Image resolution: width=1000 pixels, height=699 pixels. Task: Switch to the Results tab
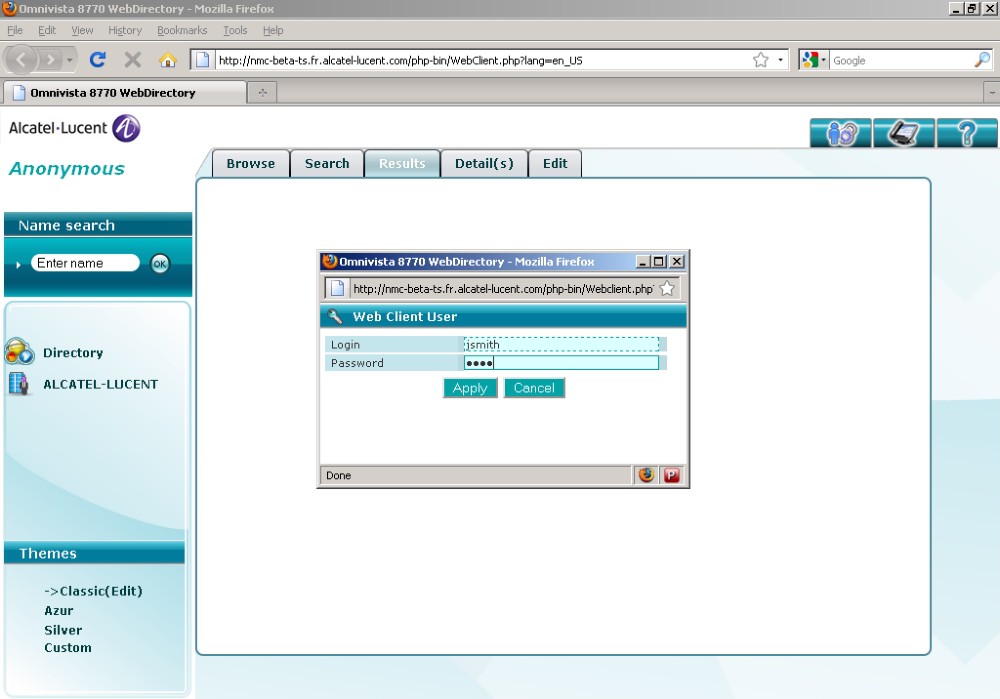402,163
